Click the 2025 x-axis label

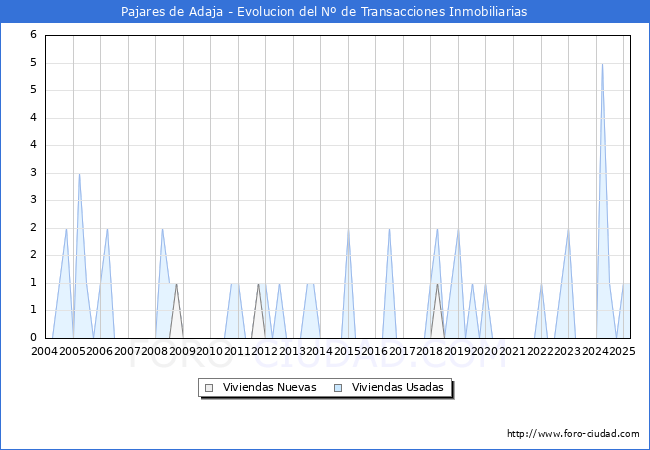coord(623,351)
